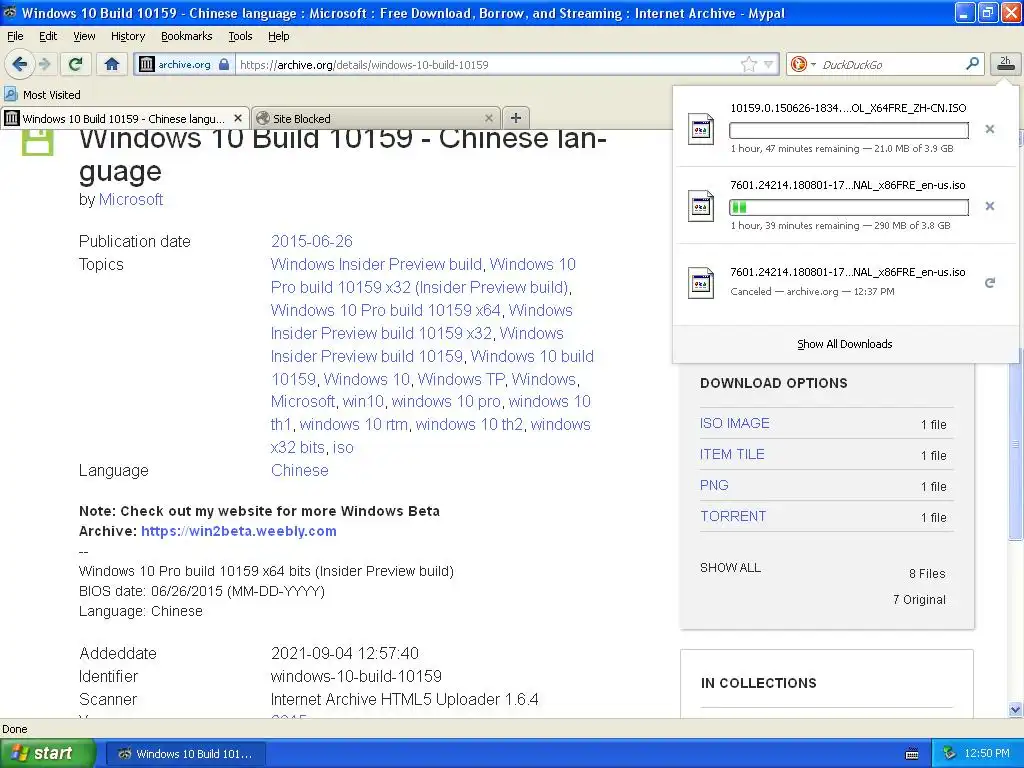This screenshot has width=1024, height=768.
Task: Expand SHOW ALL download files
Action: [x=730, y=568]
